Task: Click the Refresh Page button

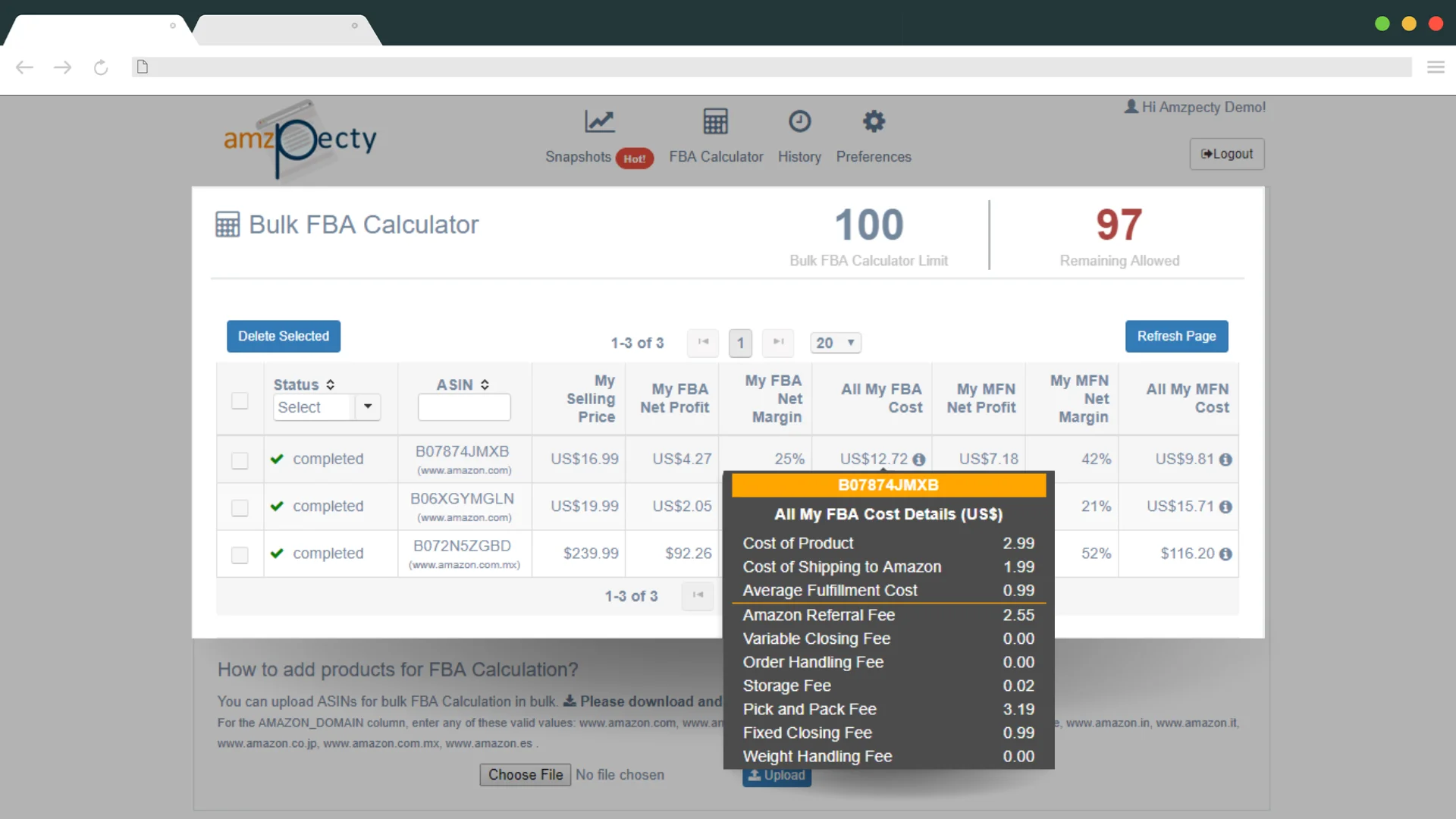Action: tap(1177, 336)
